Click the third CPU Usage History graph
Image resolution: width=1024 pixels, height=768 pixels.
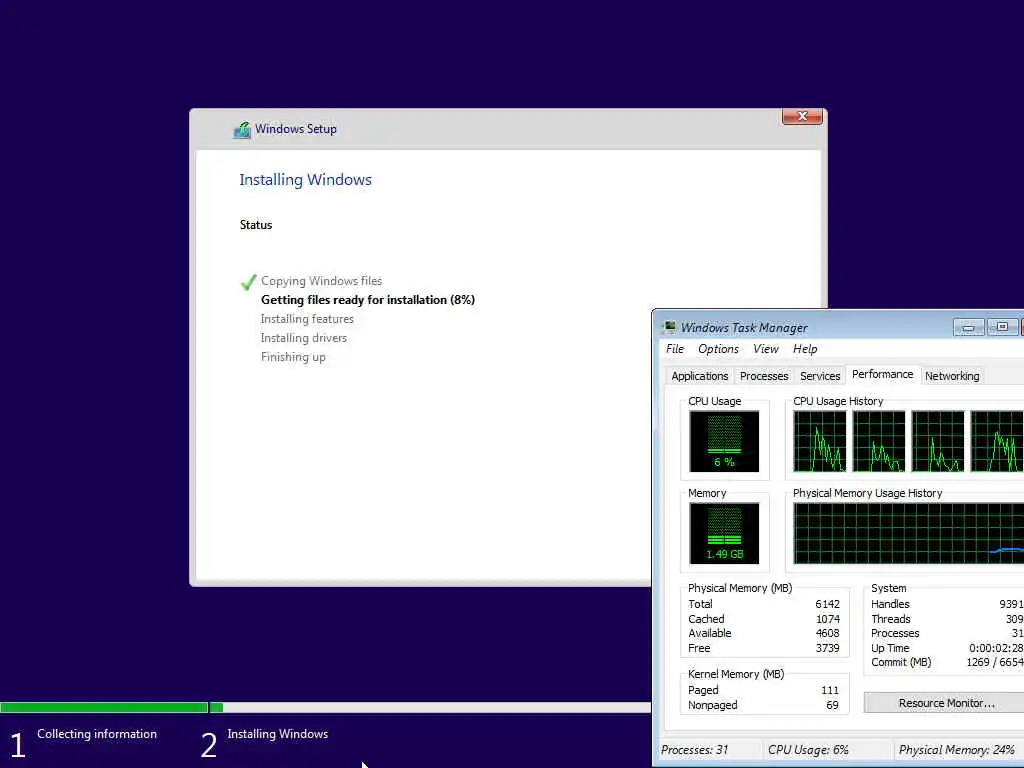tap(937, 441)
